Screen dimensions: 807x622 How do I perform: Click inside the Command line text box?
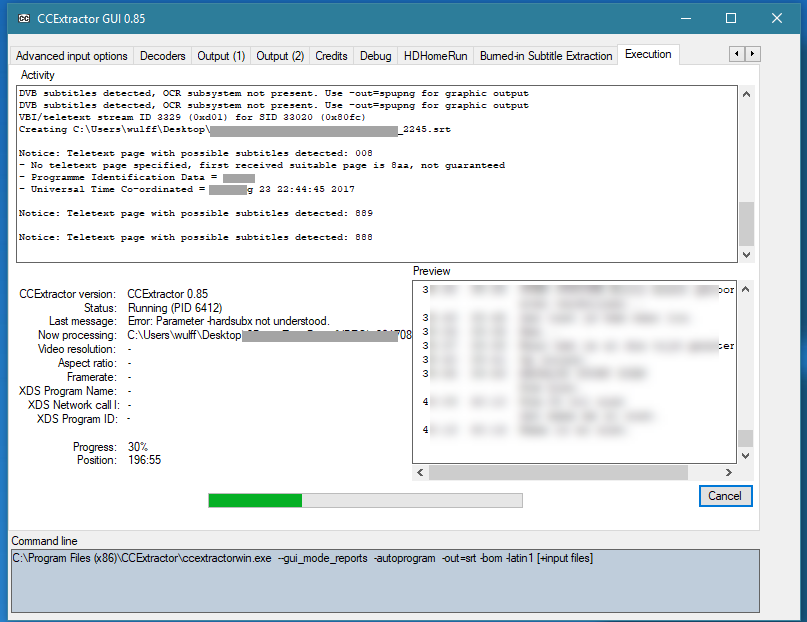(385, 581)
